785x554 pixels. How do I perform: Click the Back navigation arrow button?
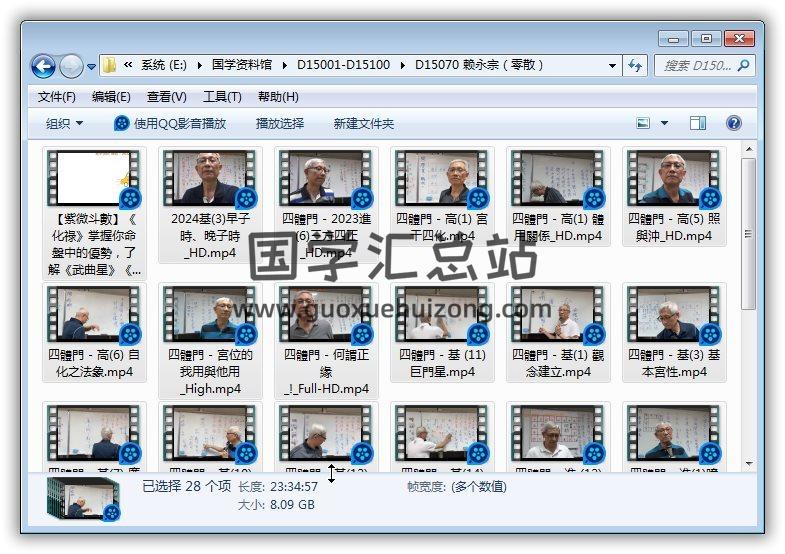pyautogui.click(x=43, y=66)
